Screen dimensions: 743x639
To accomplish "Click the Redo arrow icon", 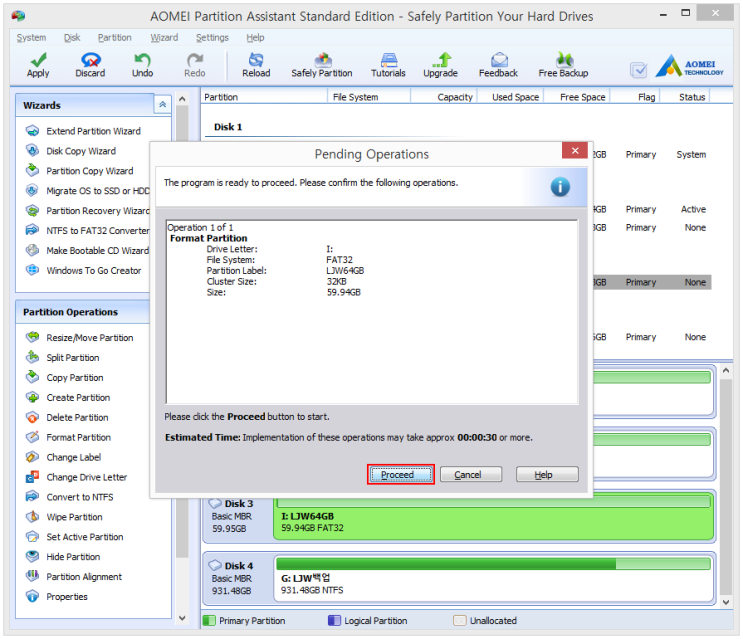I will click(x=195, y=60).
